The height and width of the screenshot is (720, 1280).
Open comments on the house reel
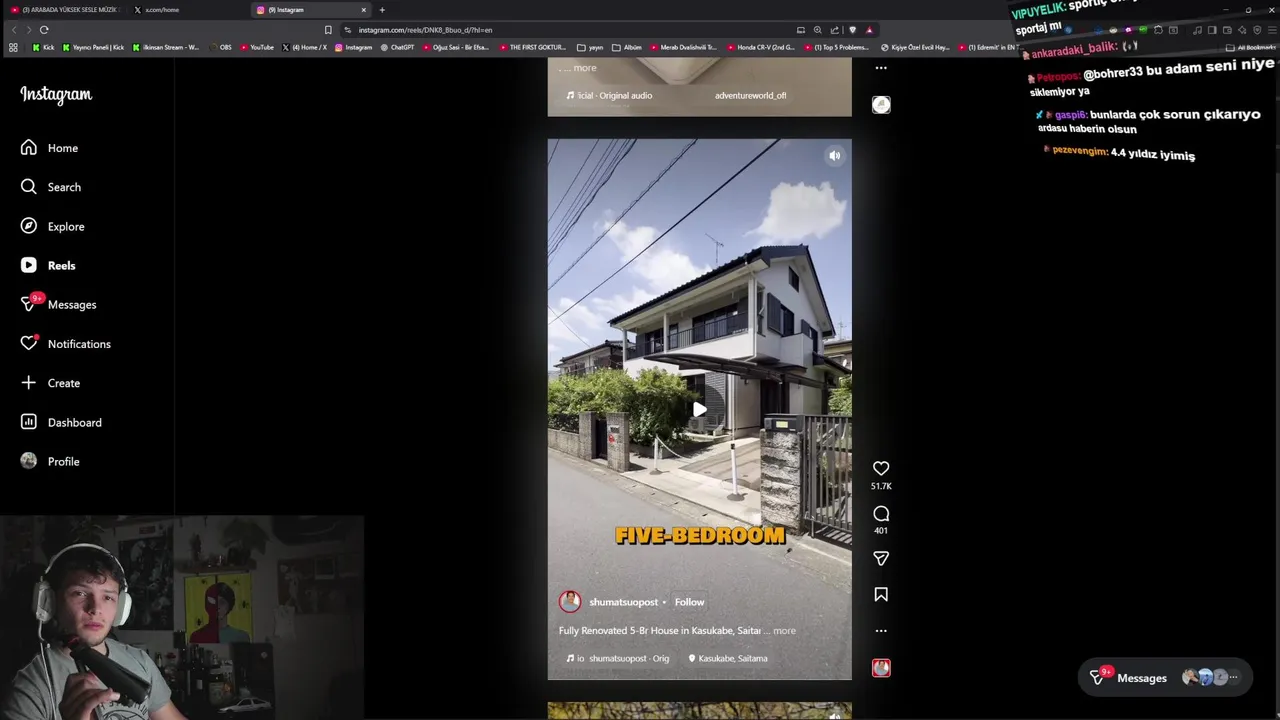(881, 513)
